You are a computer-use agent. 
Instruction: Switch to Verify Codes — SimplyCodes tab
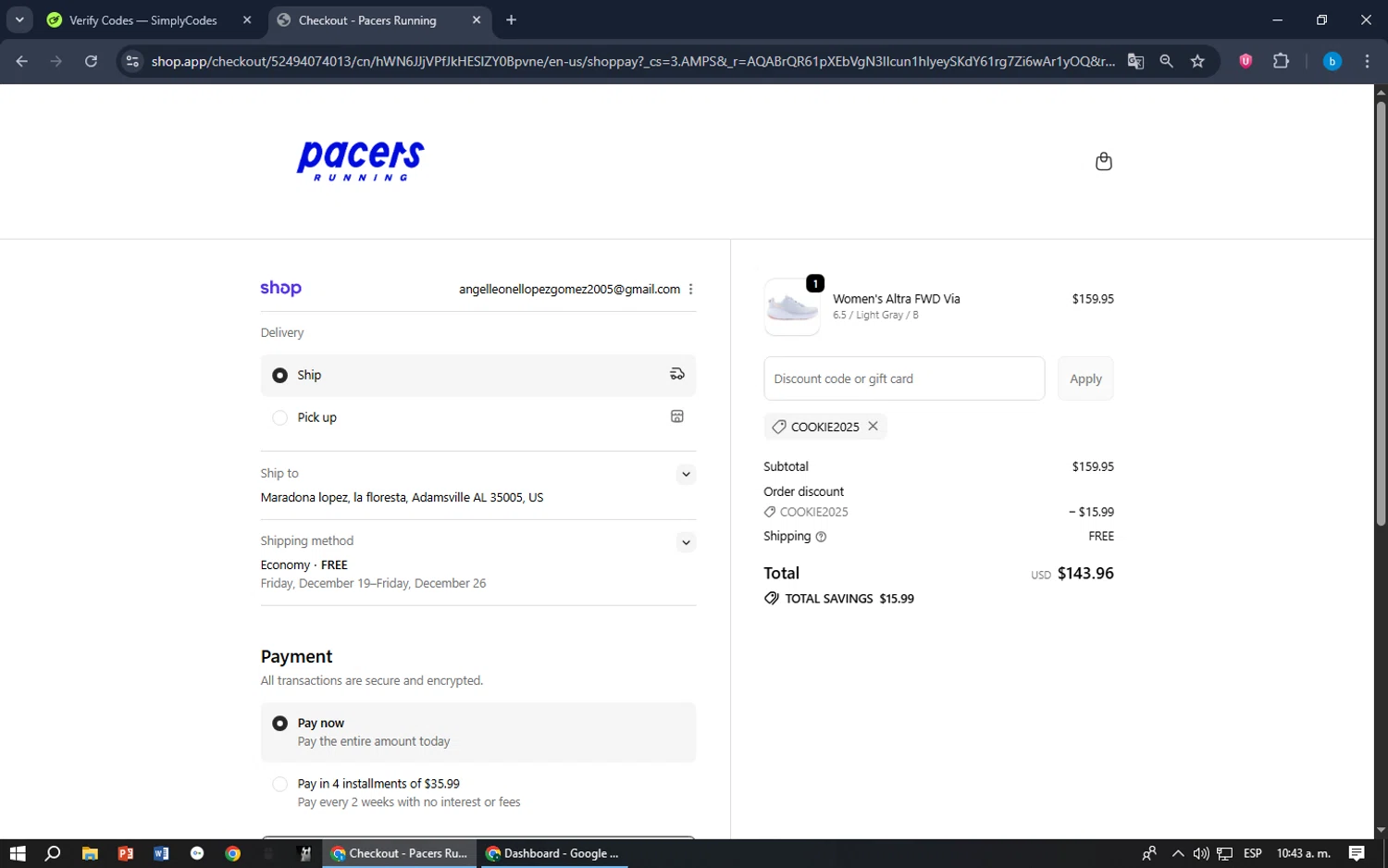pyautogui.click(x=143, y=20)
